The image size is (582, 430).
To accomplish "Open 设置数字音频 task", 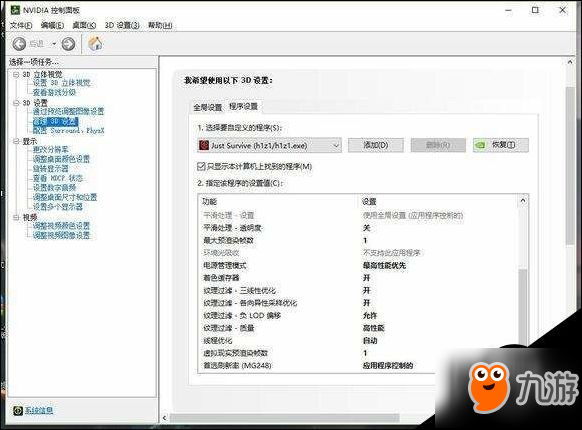I will [54, 188].
